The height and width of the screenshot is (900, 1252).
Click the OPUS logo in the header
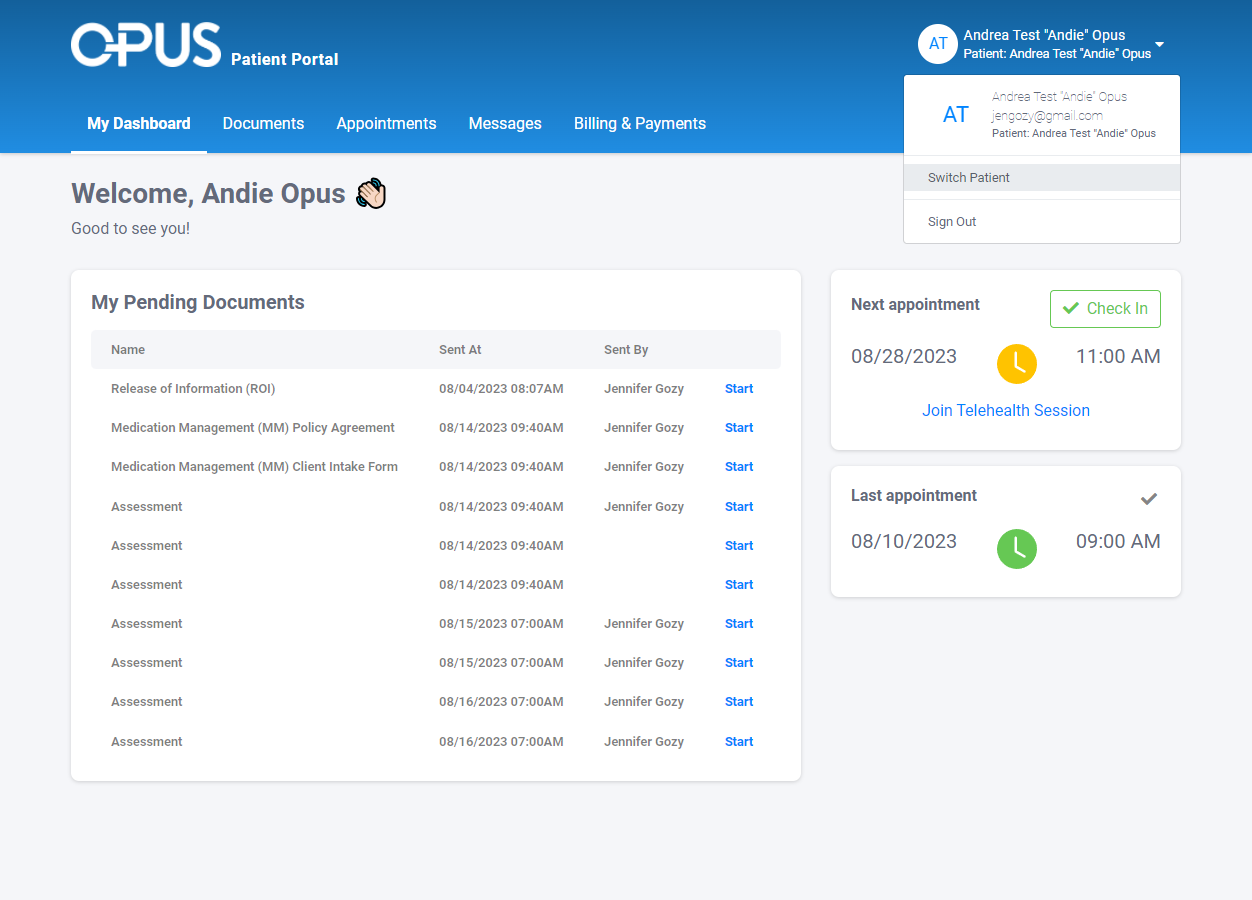[146, 45]
